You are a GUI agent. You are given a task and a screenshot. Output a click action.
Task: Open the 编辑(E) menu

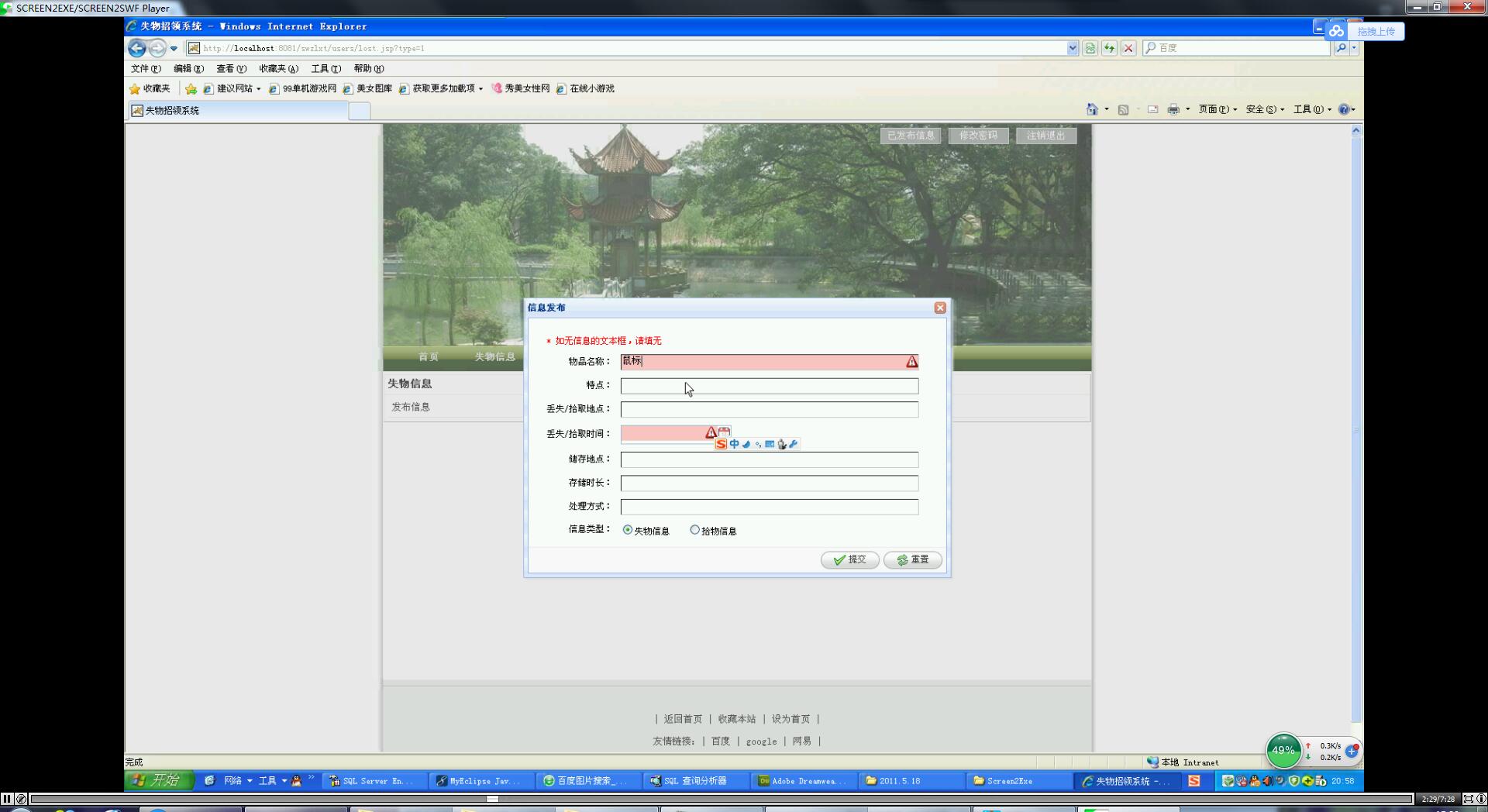point(188,68)
